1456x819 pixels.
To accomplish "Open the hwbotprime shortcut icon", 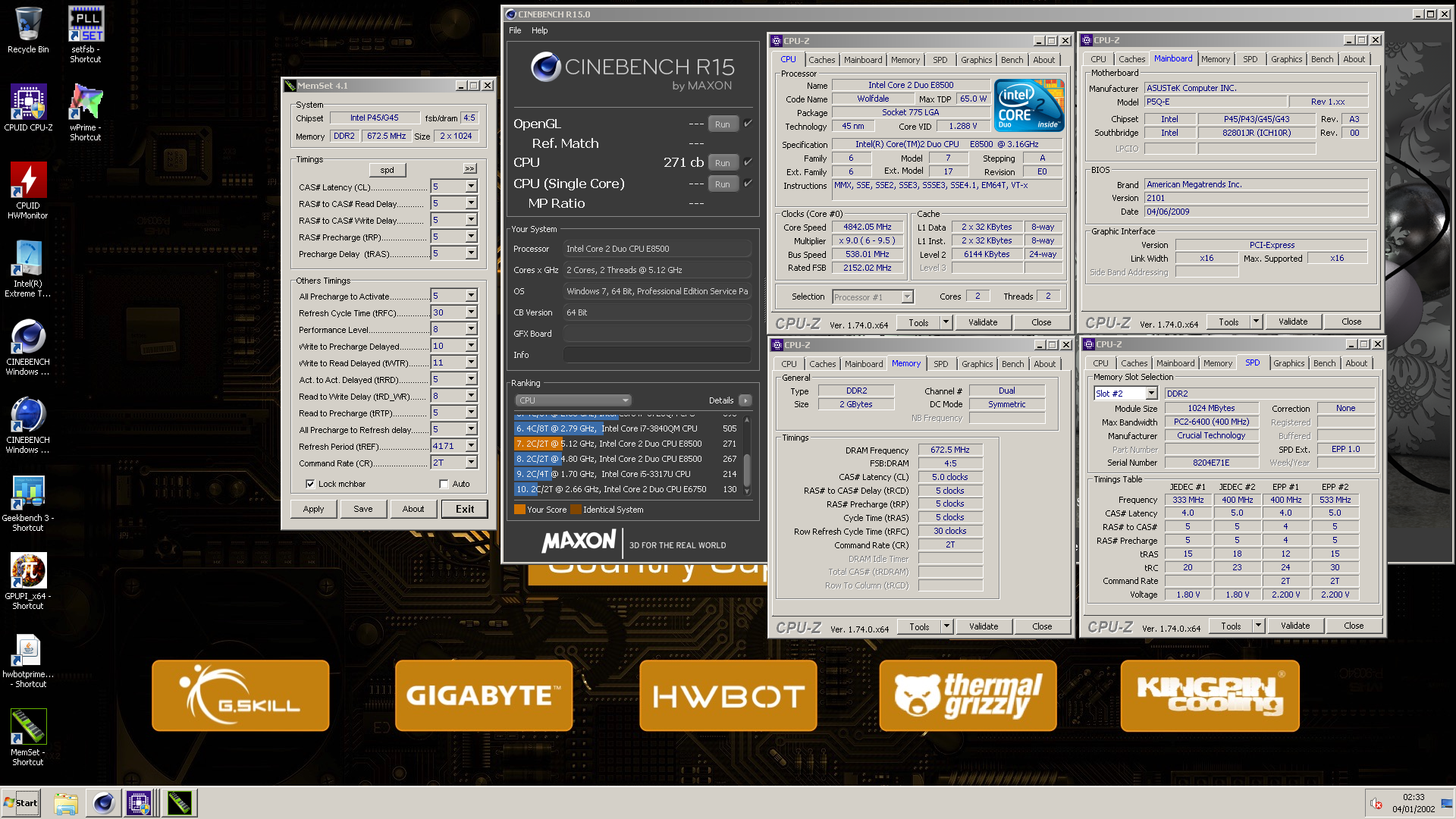I will point(28,660).
